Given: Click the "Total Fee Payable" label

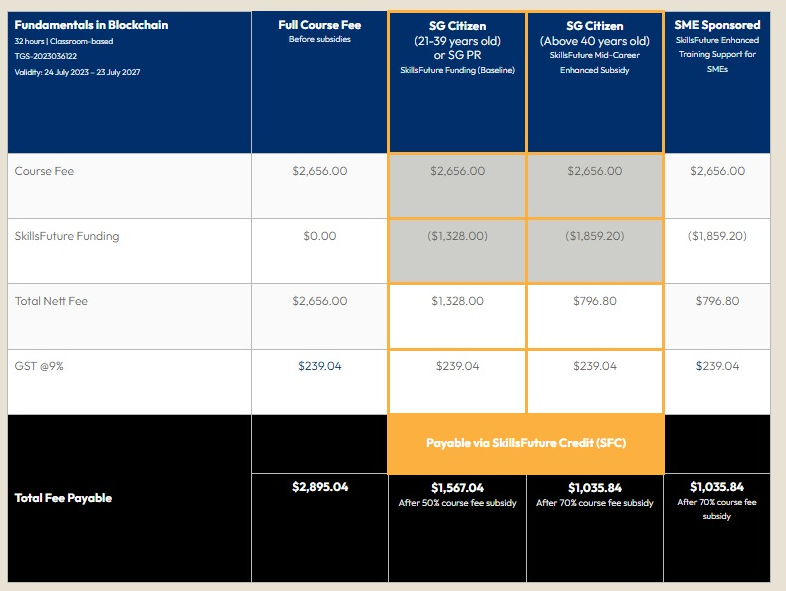Looking at the screenshot, I should click(63, 497).
